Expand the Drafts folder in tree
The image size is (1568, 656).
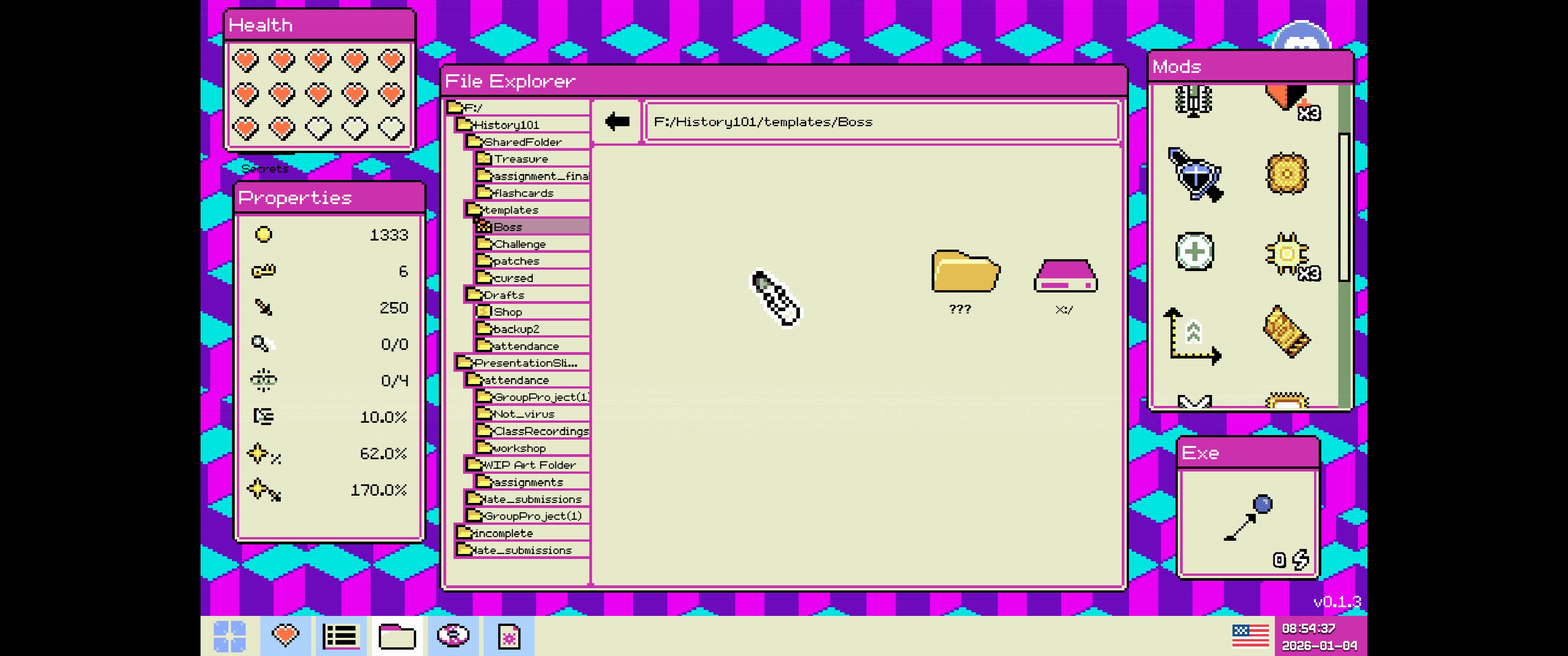tap(503, 295)
